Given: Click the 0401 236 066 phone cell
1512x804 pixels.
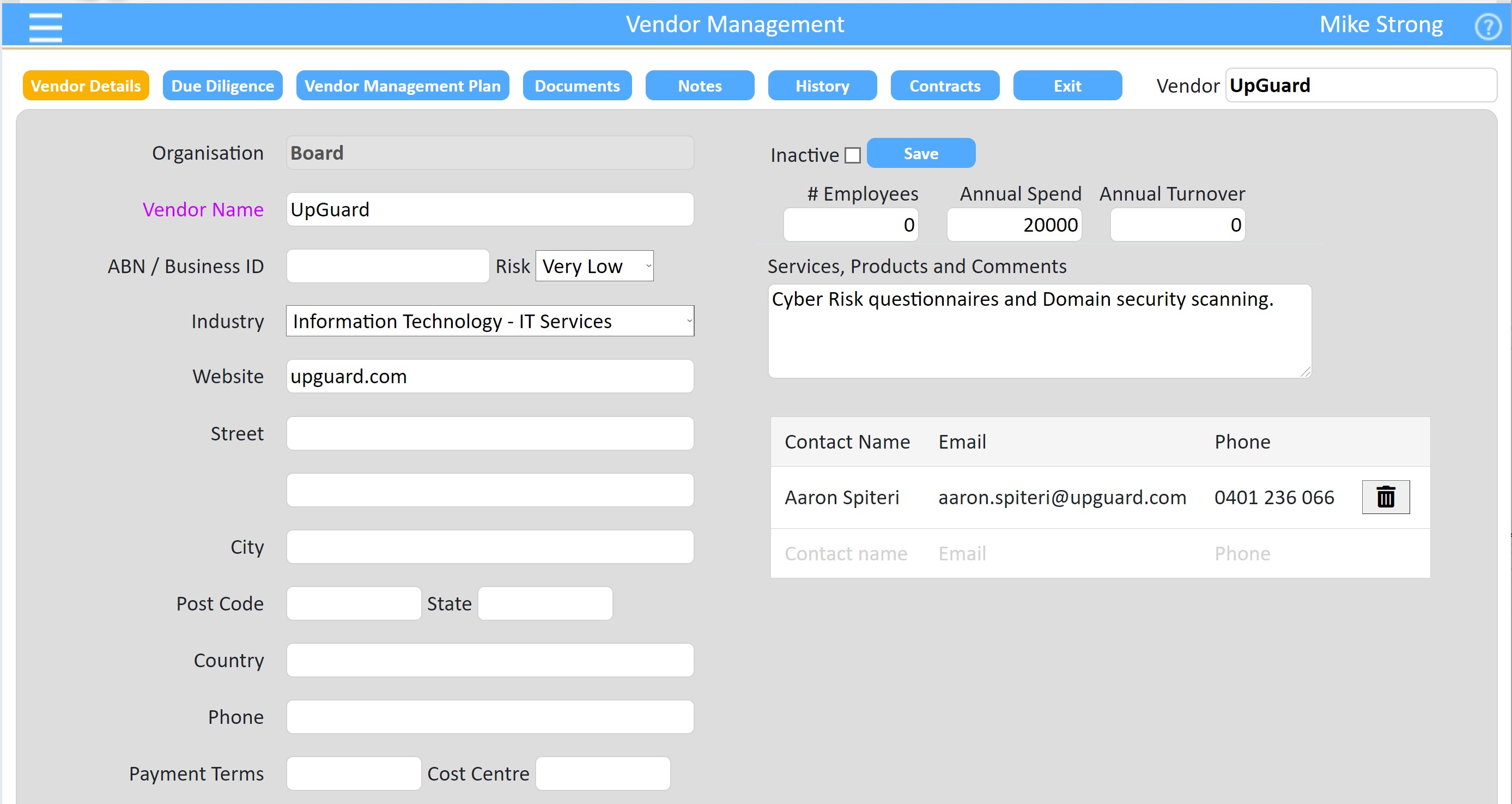Looking at the screenshot, I should [1274, 498].
